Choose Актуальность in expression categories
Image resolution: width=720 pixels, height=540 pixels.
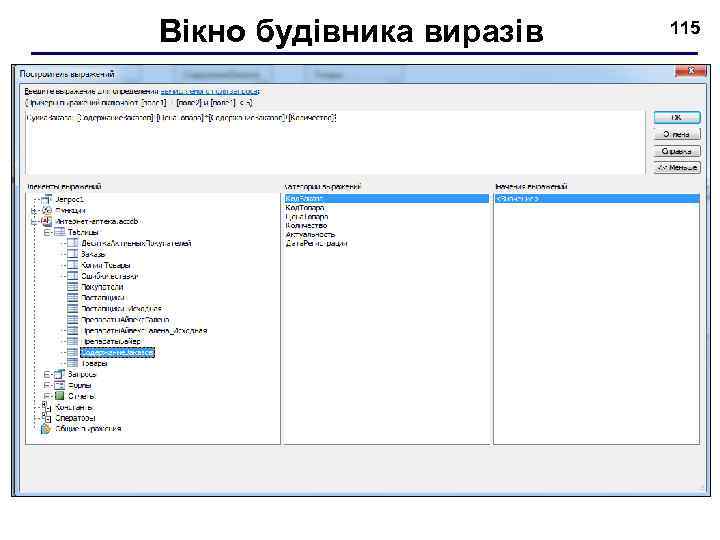(x=310, y=235)
